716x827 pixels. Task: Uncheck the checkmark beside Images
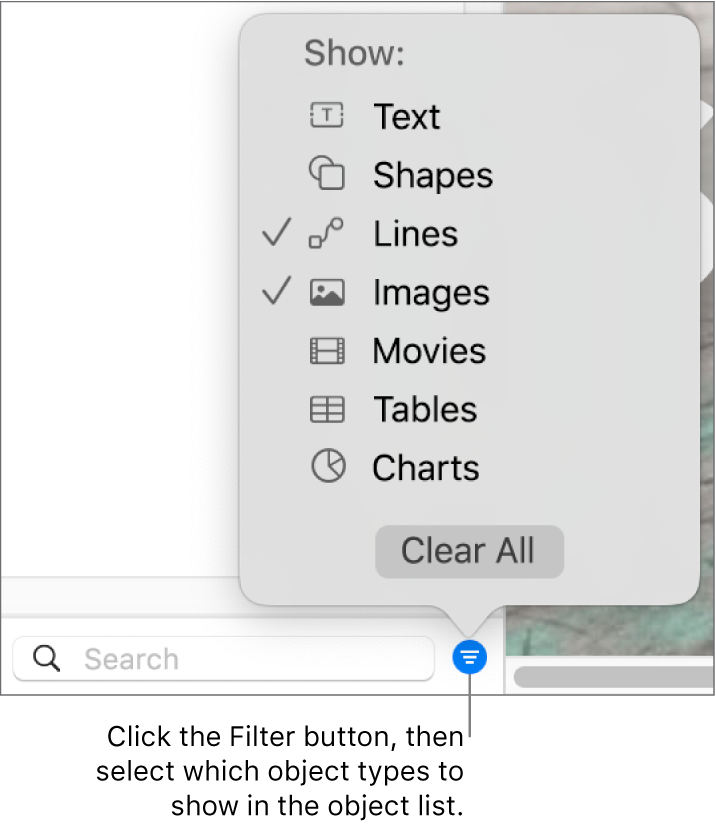276,292
